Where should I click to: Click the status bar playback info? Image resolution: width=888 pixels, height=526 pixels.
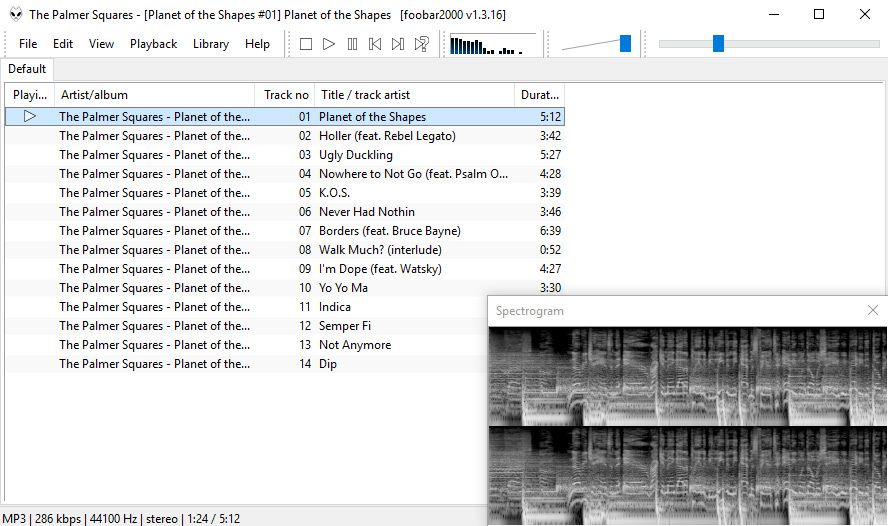(121, 519)
